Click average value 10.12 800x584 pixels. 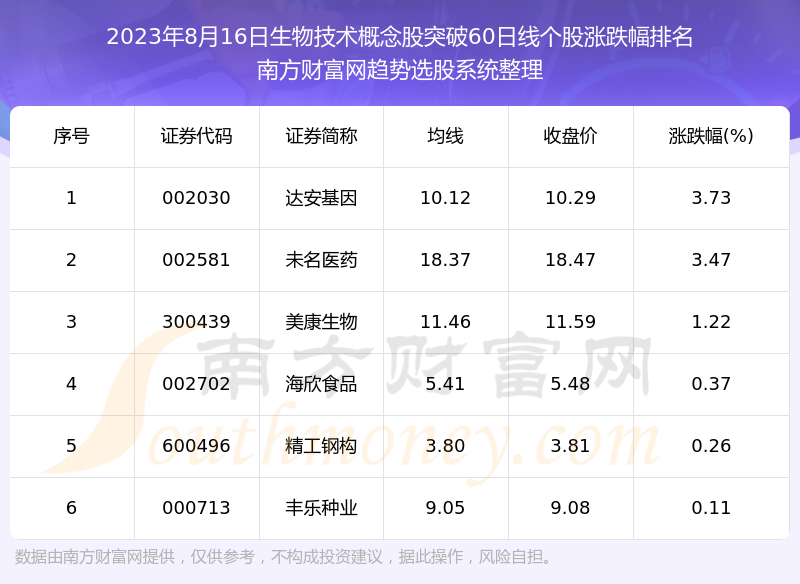[x=445, y=198]
